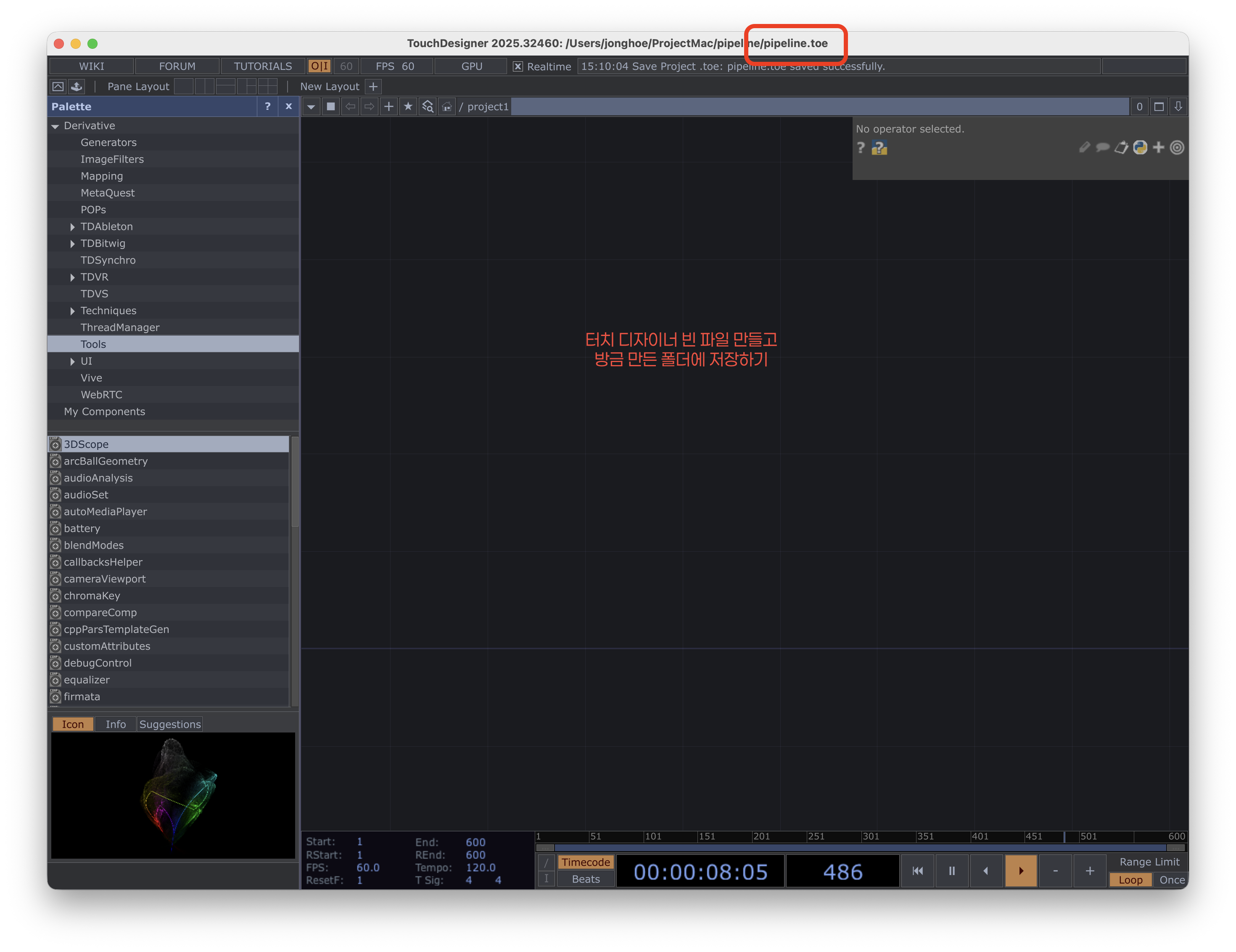Open Python help icon in parameter panel
This screenshot has width=1236, height=952.
pyautogui.click(x=879, y=148)
